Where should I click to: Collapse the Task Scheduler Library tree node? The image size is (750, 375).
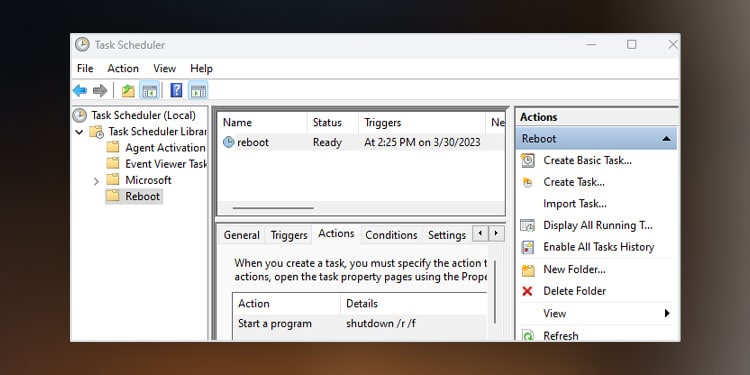coord(79,132)
